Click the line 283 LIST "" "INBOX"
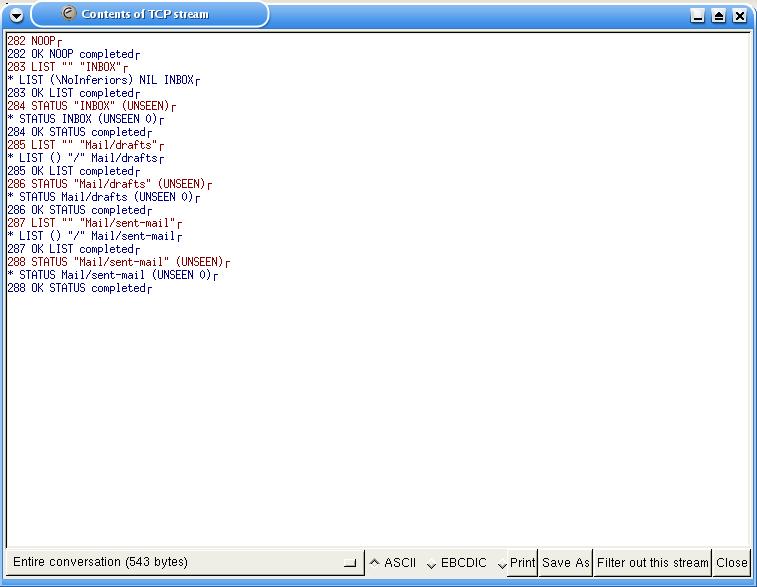757x587 pixels. [x=64, y=67]
